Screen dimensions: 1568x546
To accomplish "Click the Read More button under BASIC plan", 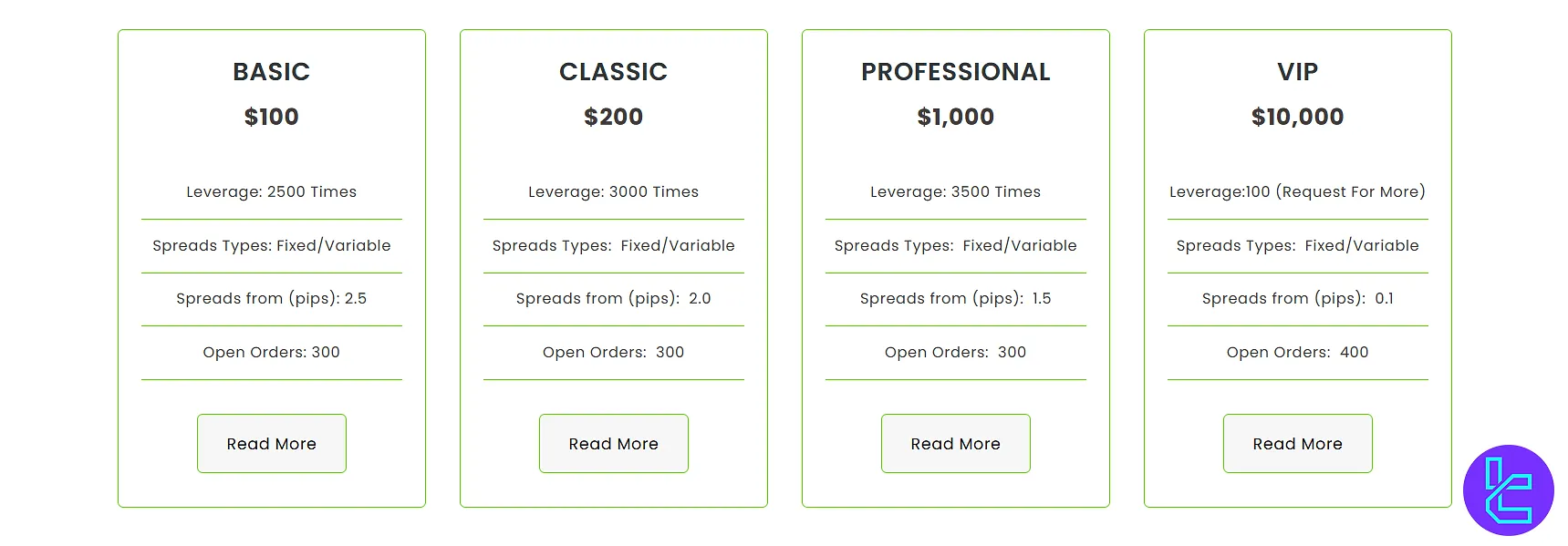I will (271, 444).
